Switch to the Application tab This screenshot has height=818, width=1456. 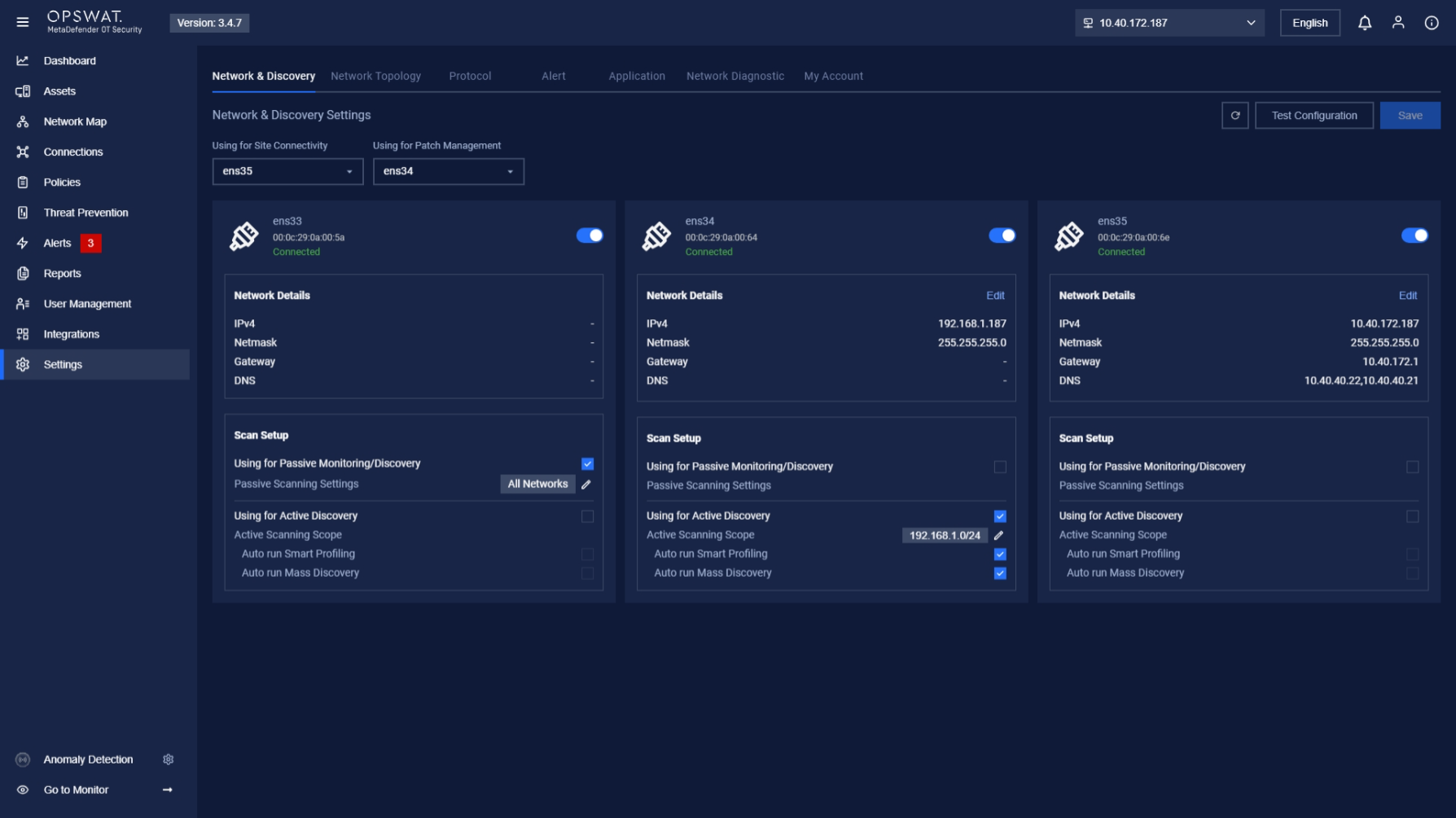point(637,76)
